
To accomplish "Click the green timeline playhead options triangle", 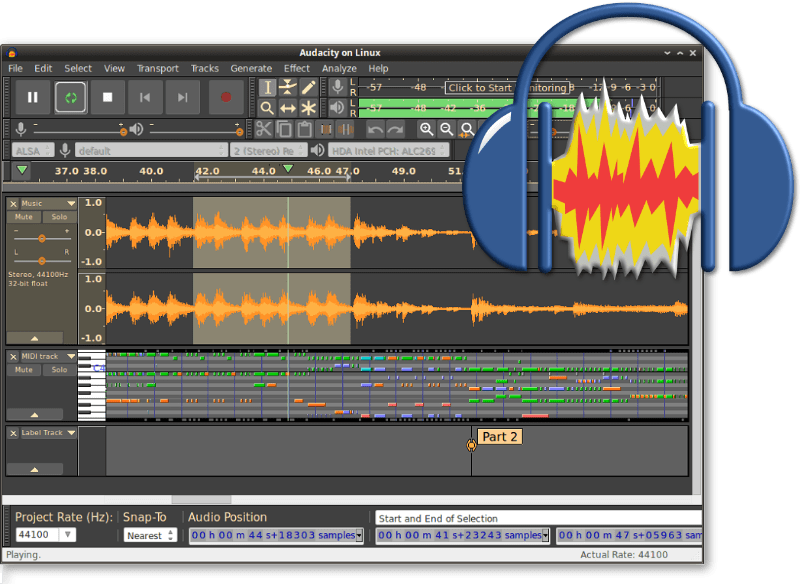I will (x=22, y=170).
